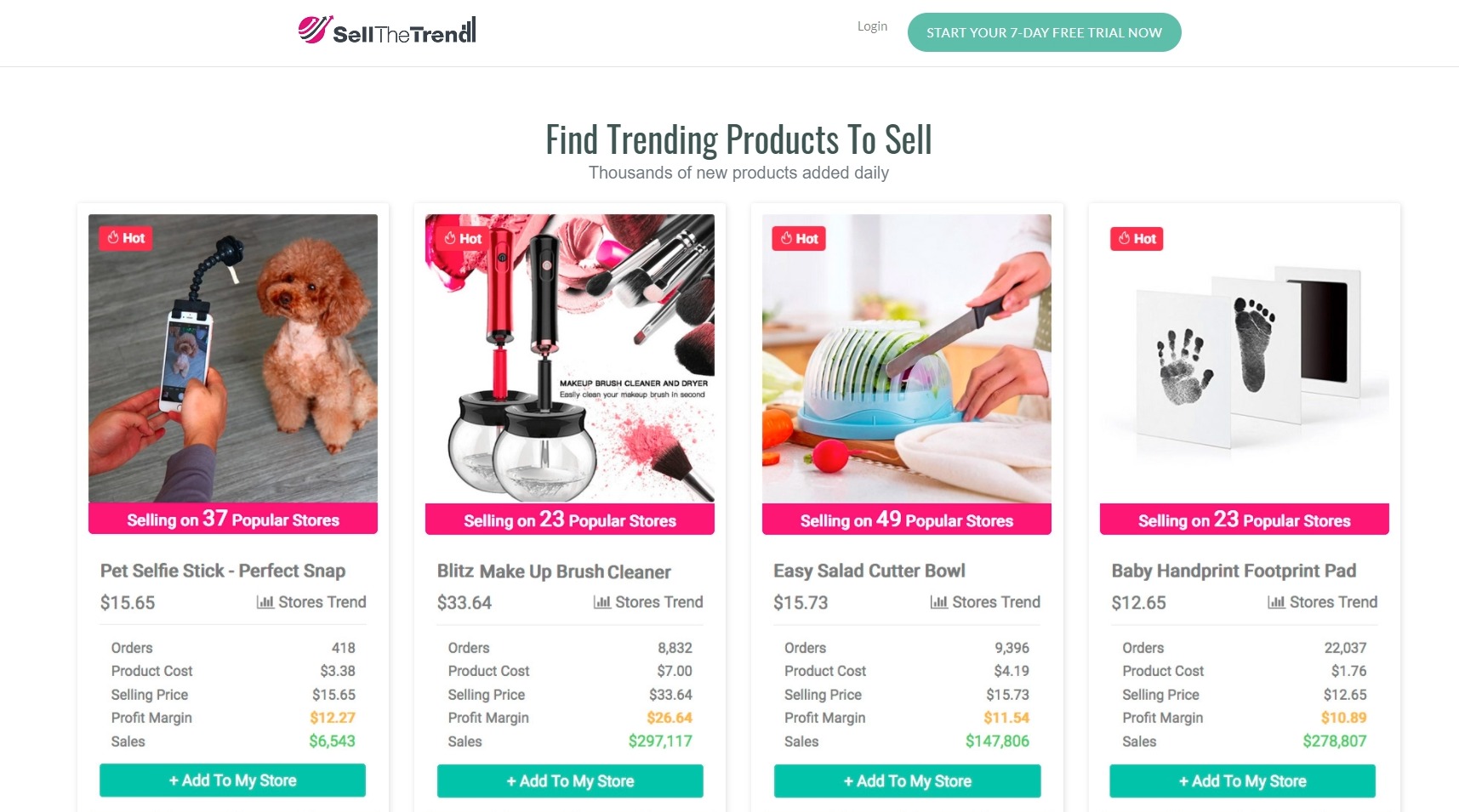Screen dimensions: 1459x812
Task: Open Stores Trend chart for Blitz Brush Cleaner
Action: click(648, 602)
